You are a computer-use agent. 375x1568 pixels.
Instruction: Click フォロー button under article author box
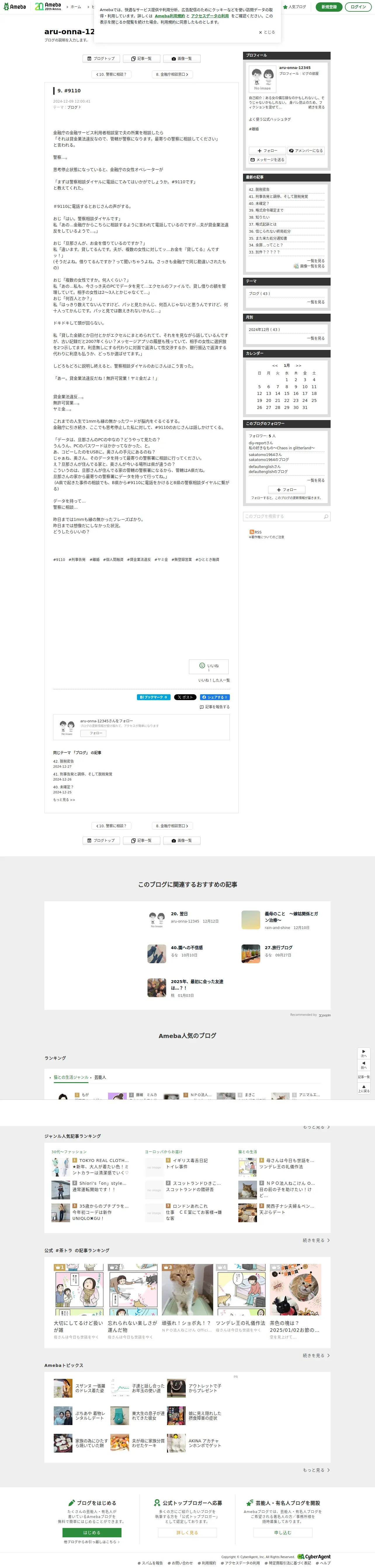coord(93,733)
